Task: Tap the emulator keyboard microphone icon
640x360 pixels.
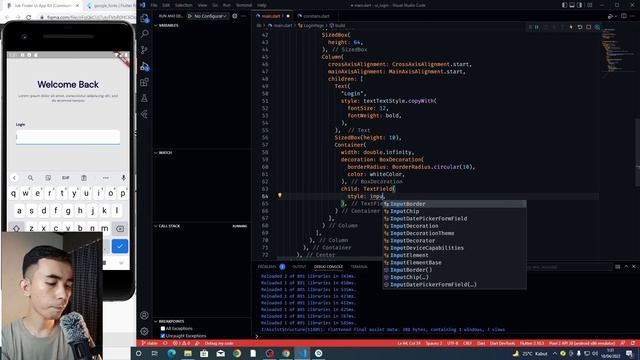Action: [x=123, y=178]
